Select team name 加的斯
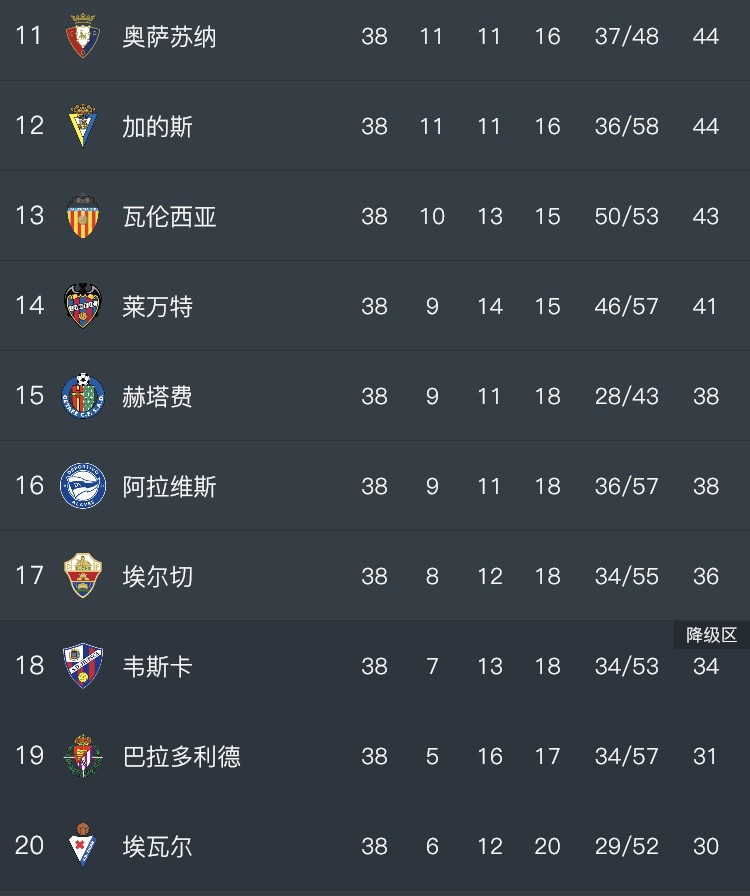 tap(157, 127)
